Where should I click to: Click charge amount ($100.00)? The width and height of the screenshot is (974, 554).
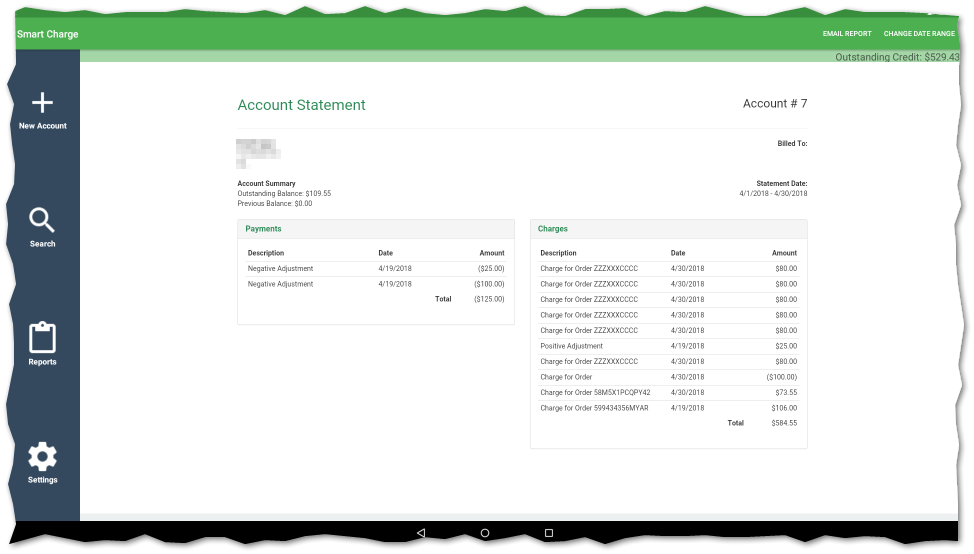781,377
